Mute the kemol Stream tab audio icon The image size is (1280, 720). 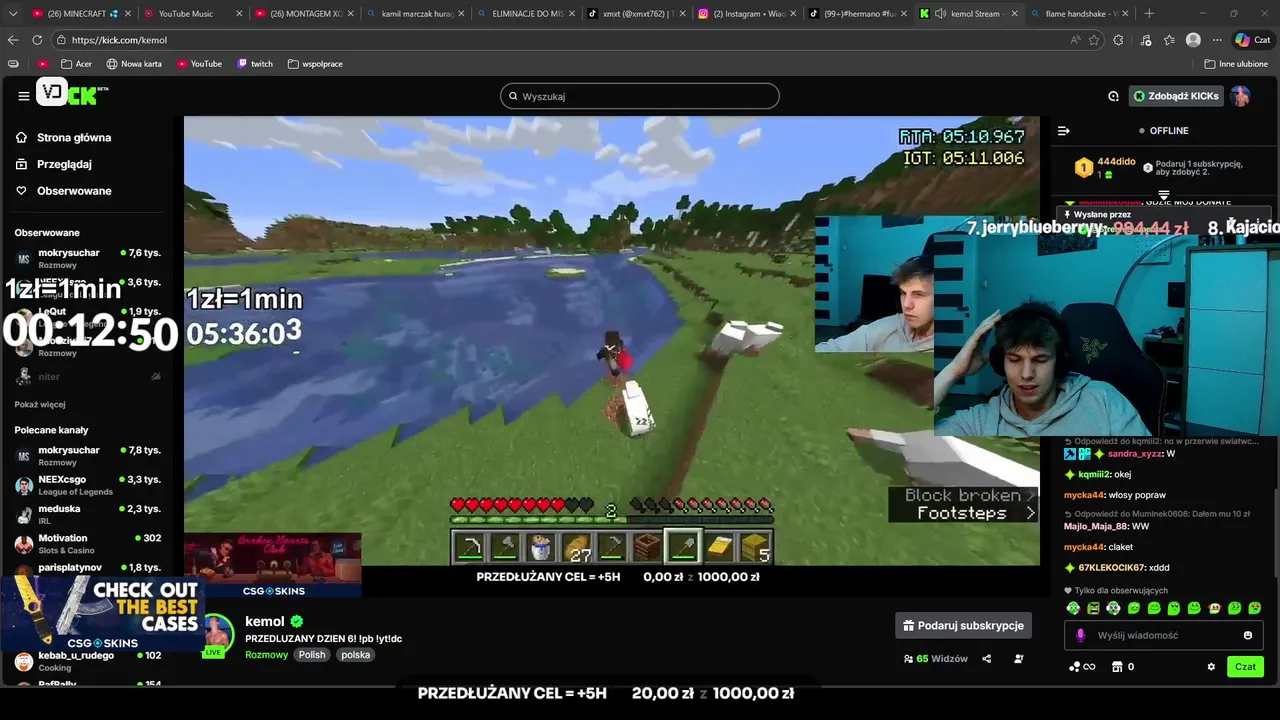(x=941, y=14)
